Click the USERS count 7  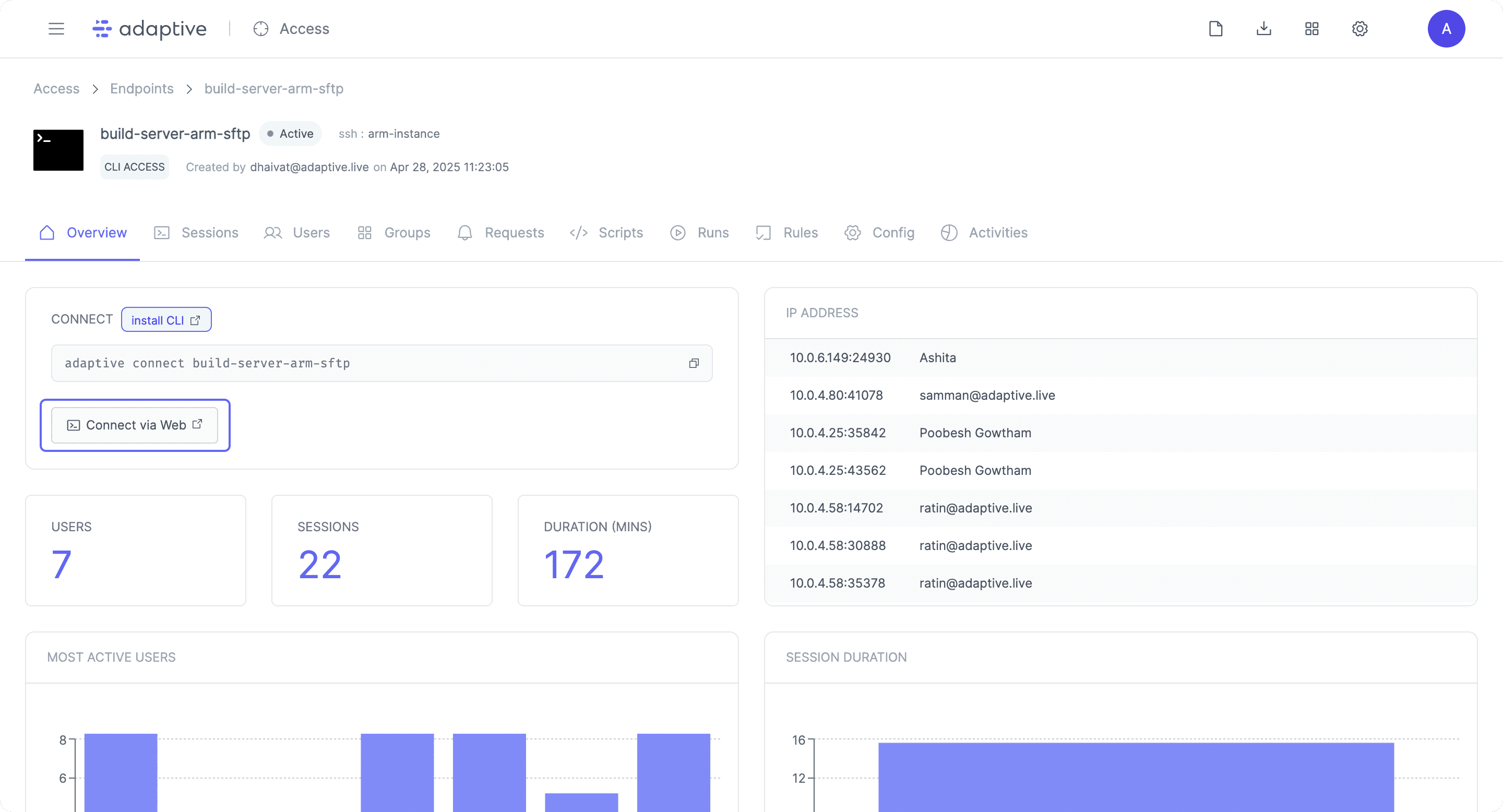tap(61, 565)
